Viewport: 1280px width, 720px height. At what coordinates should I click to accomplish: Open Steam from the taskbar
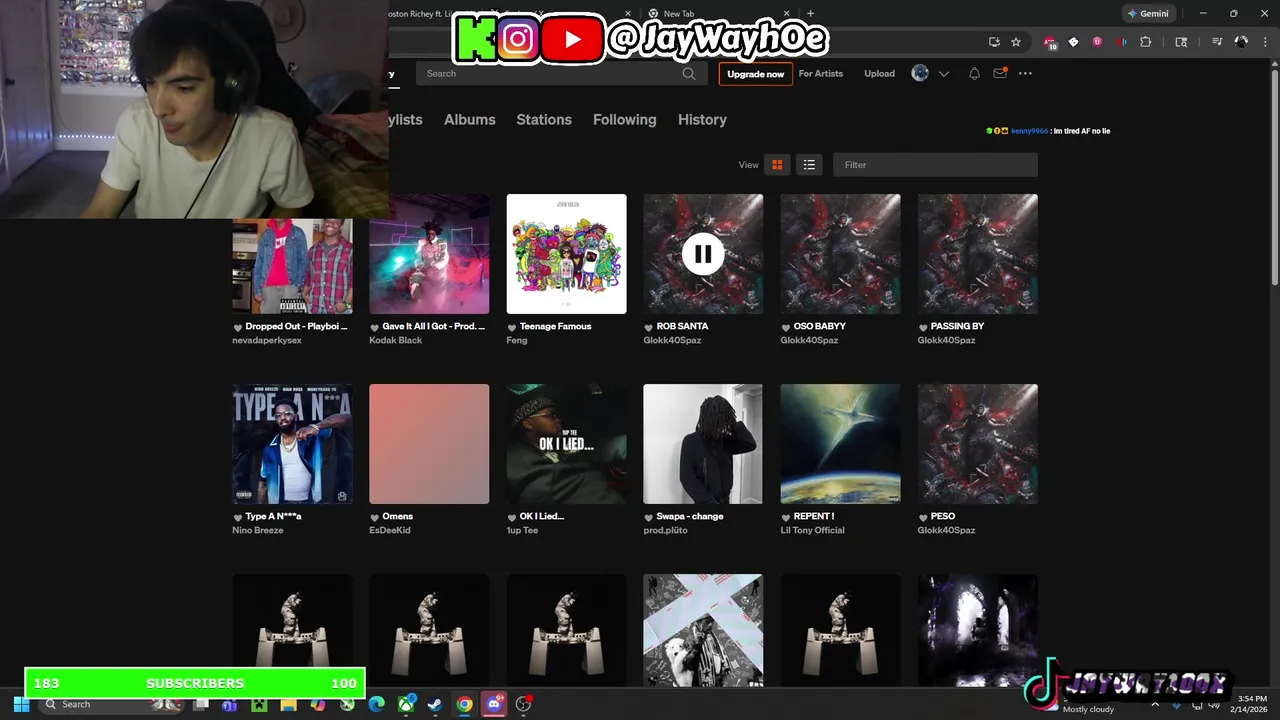pyautogui.click(x=436, y=704)
